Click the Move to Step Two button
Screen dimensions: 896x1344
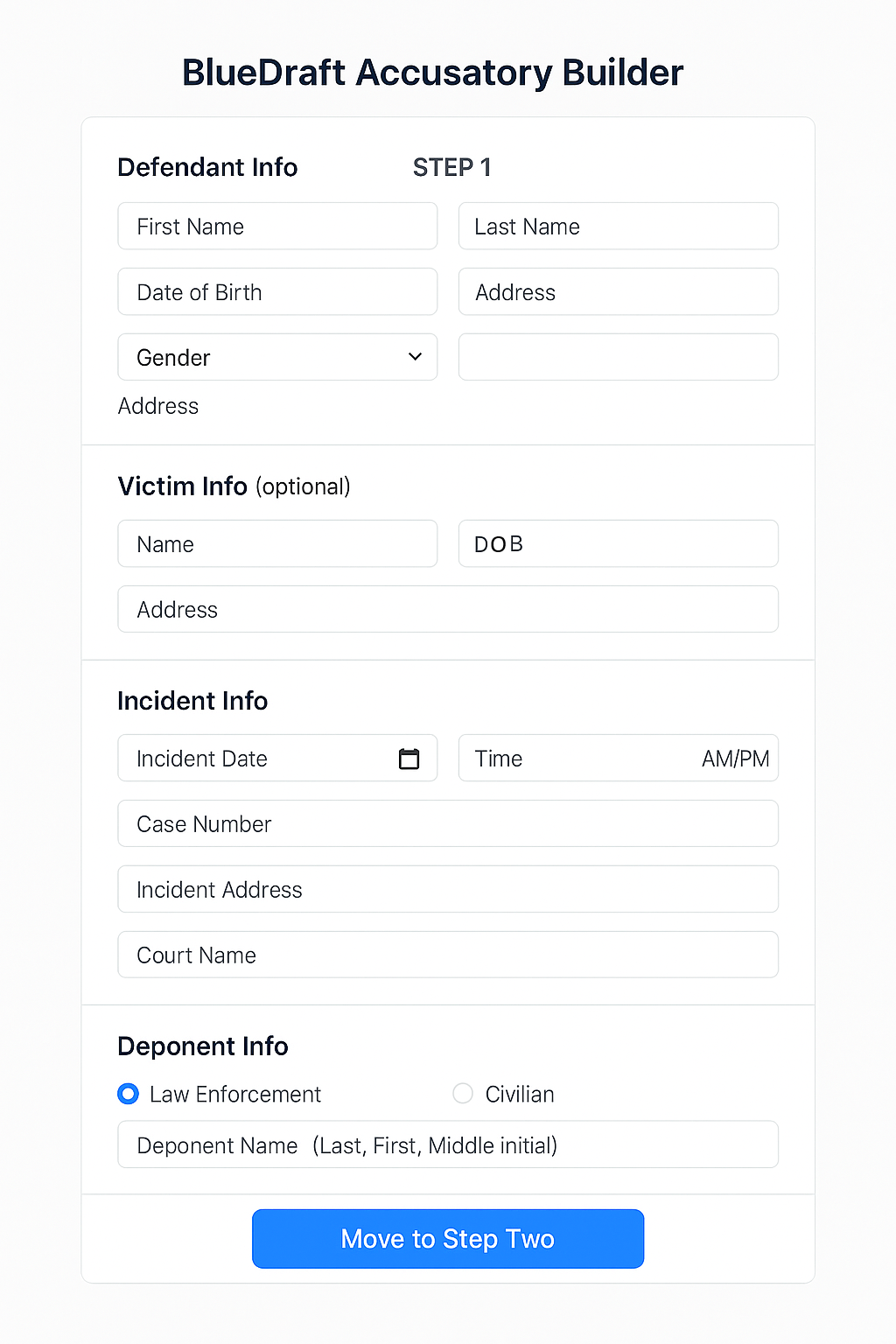pos(448,1238)
